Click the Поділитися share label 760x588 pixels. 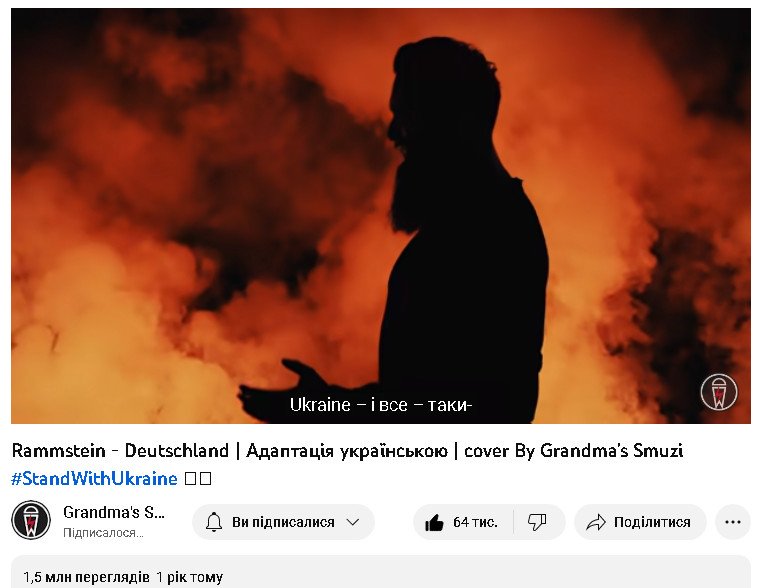point(652,522)
